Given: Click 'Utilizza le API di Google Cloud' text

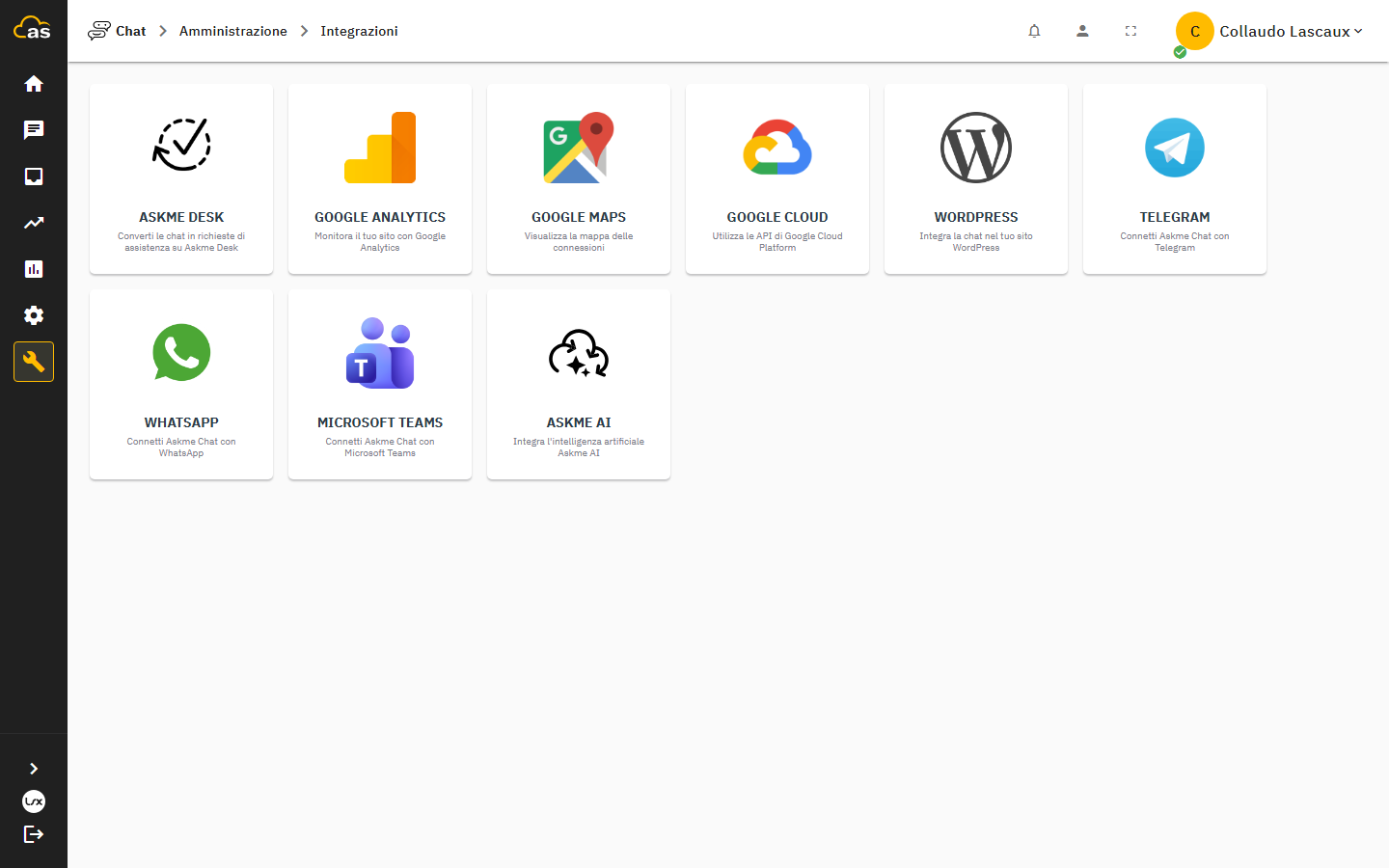Looking at the screenshot, I should 777,242.
